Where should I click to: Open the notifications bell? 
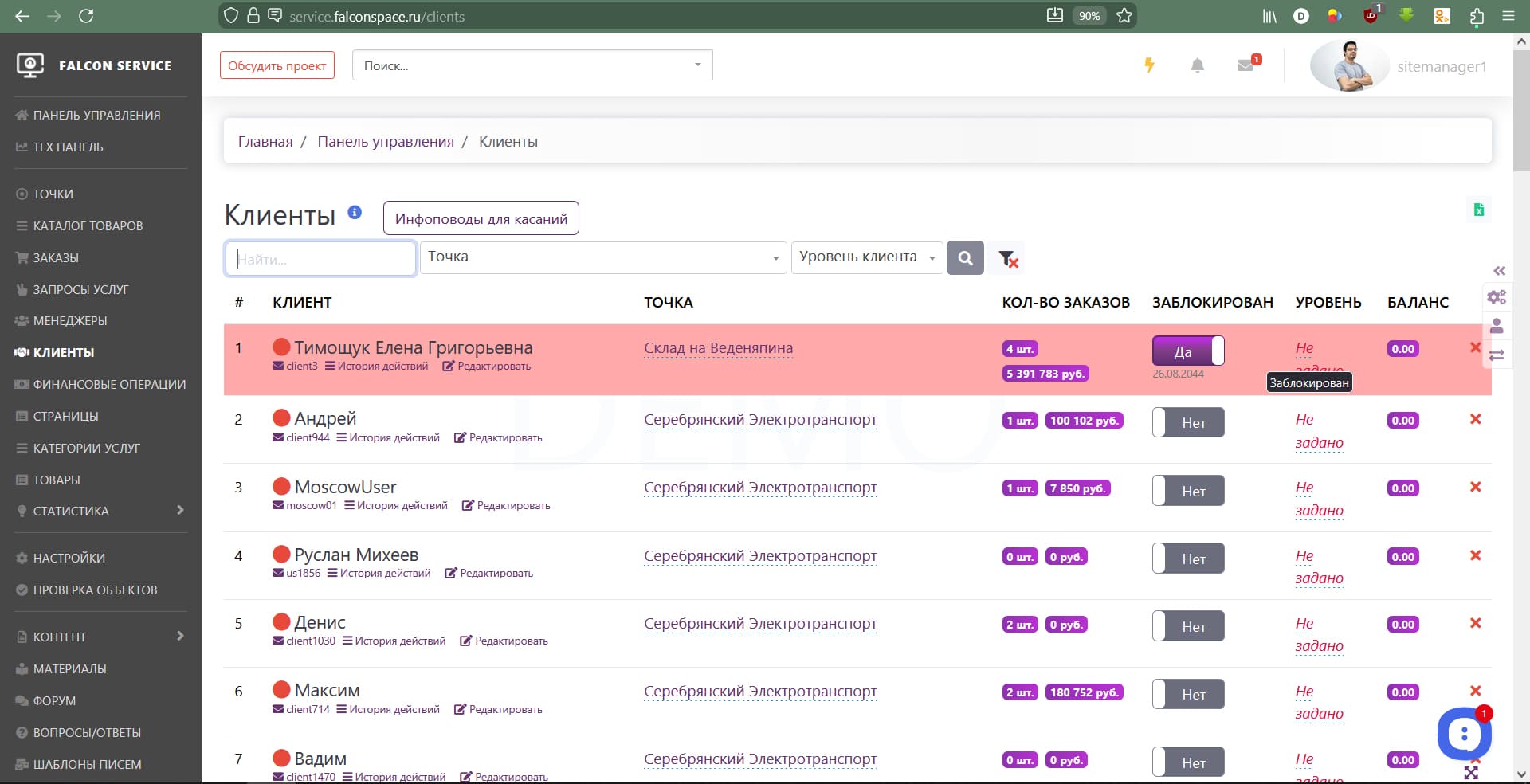point(1197,65)
